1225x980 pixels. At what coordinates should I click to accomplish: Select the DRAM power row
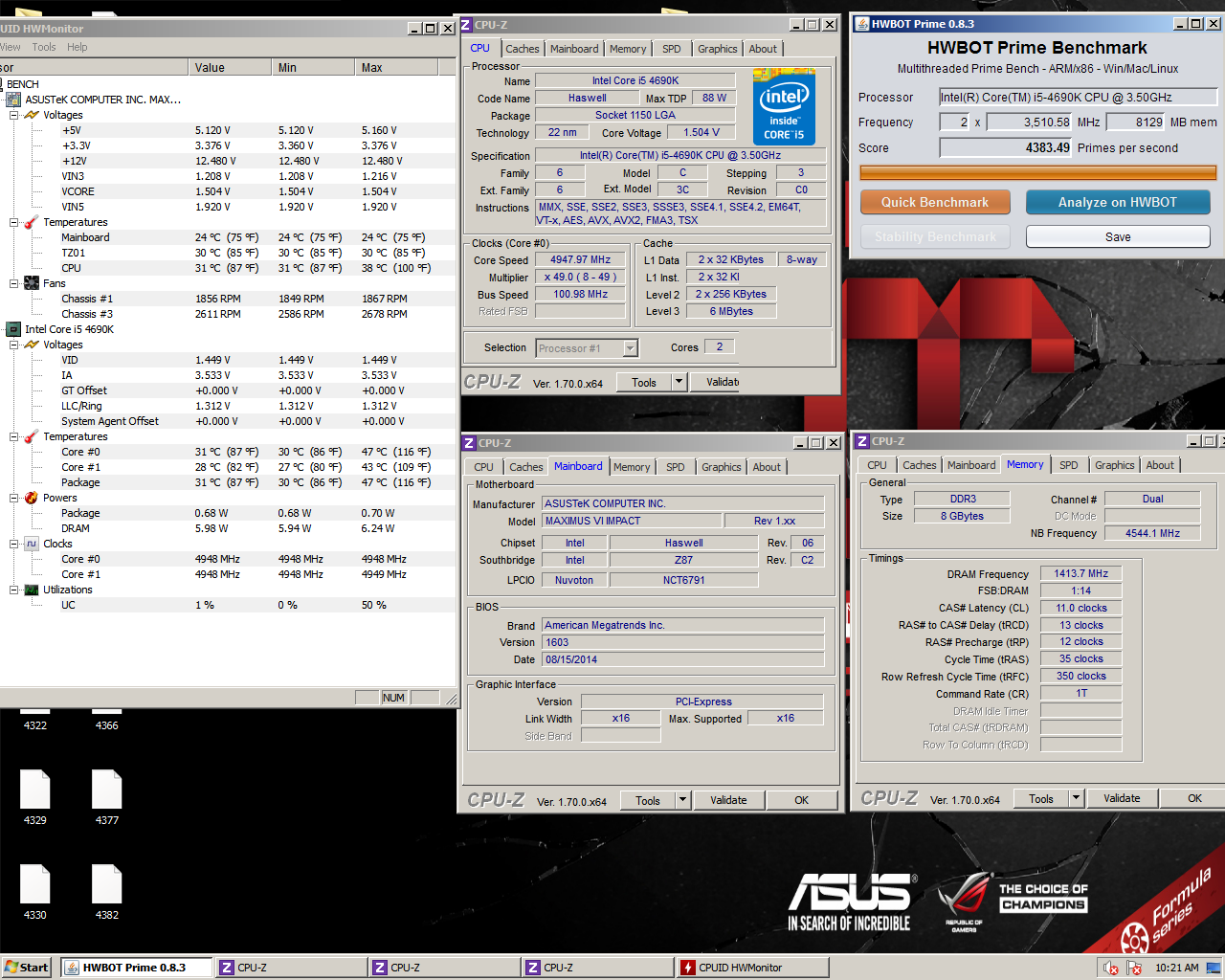pyautogui.click(x=228, y=528)
